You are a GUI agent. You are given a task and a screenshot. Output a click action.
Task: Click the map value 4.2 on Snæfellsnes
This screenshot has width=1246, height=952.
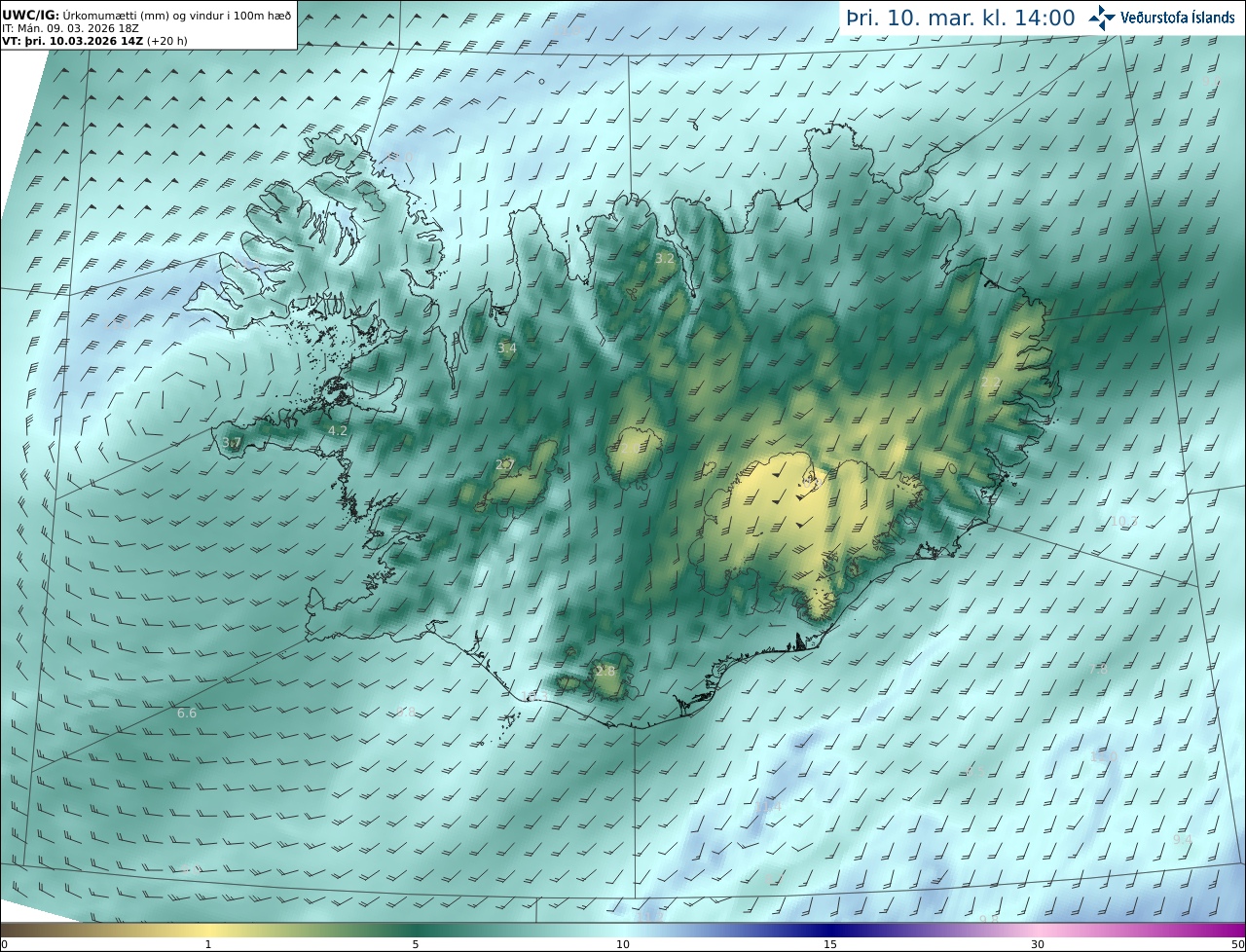pos(338,430)
